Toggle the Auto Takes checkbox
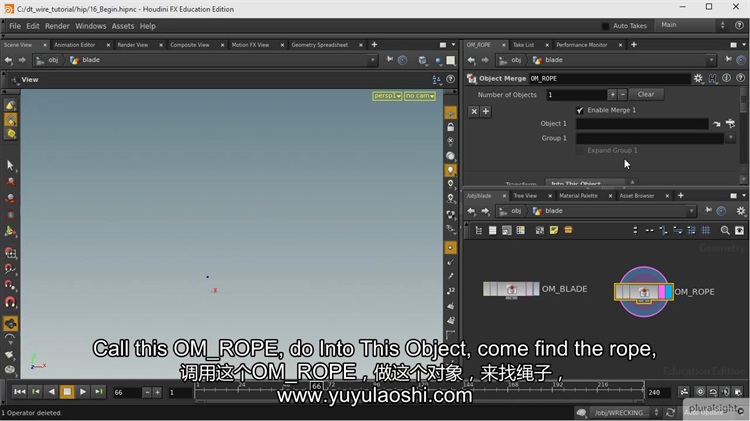The height and width of the screenshot is (421, 750). coord(605,26)
